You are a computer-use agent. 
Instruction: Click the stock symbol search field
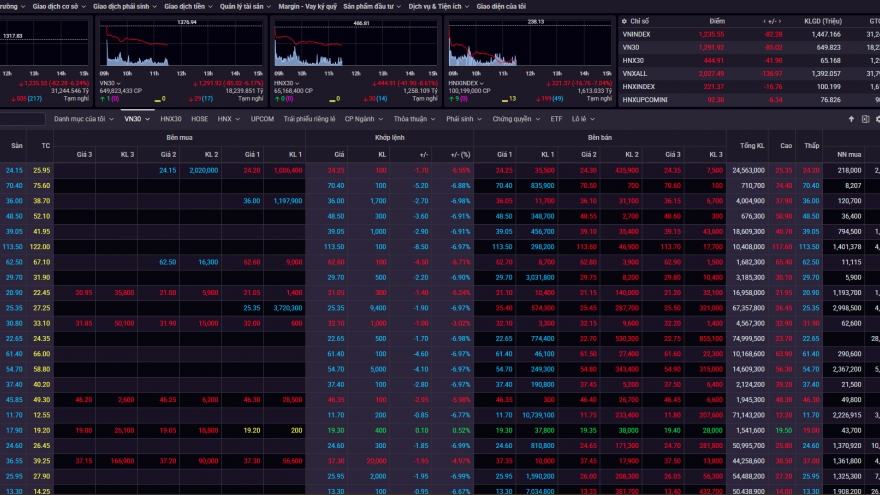click(x=22, y=119)
